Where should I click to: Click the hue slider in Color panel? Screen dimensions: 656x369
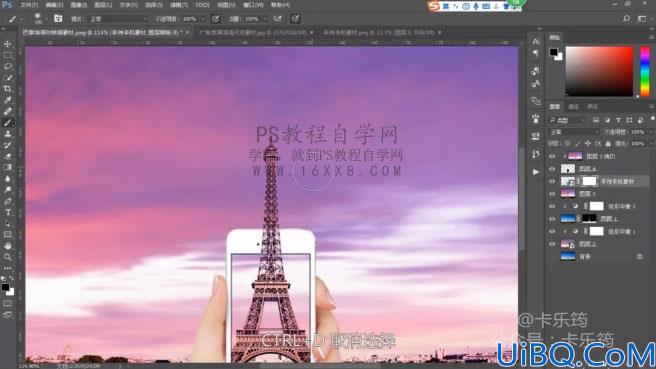[645, 72]
